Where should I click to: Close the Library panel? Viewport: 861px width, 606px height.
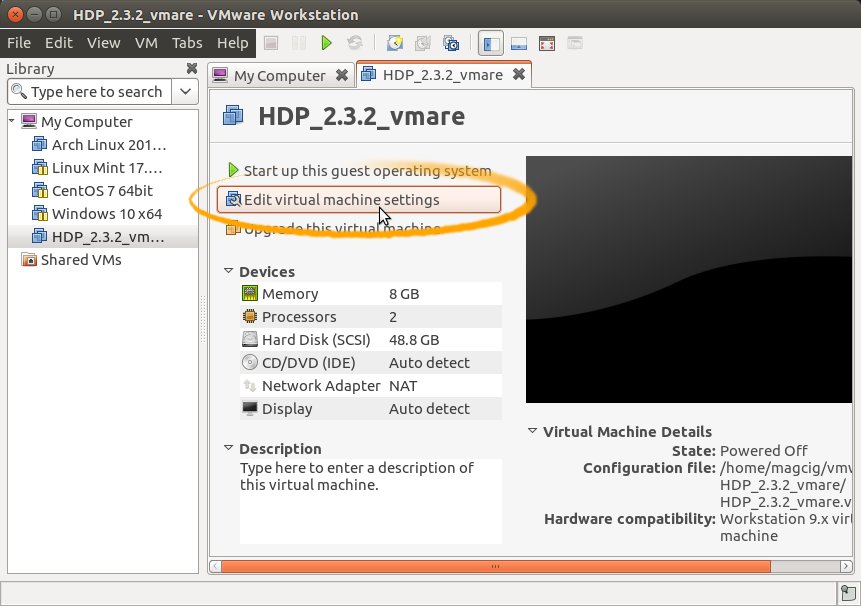[192, 68]
